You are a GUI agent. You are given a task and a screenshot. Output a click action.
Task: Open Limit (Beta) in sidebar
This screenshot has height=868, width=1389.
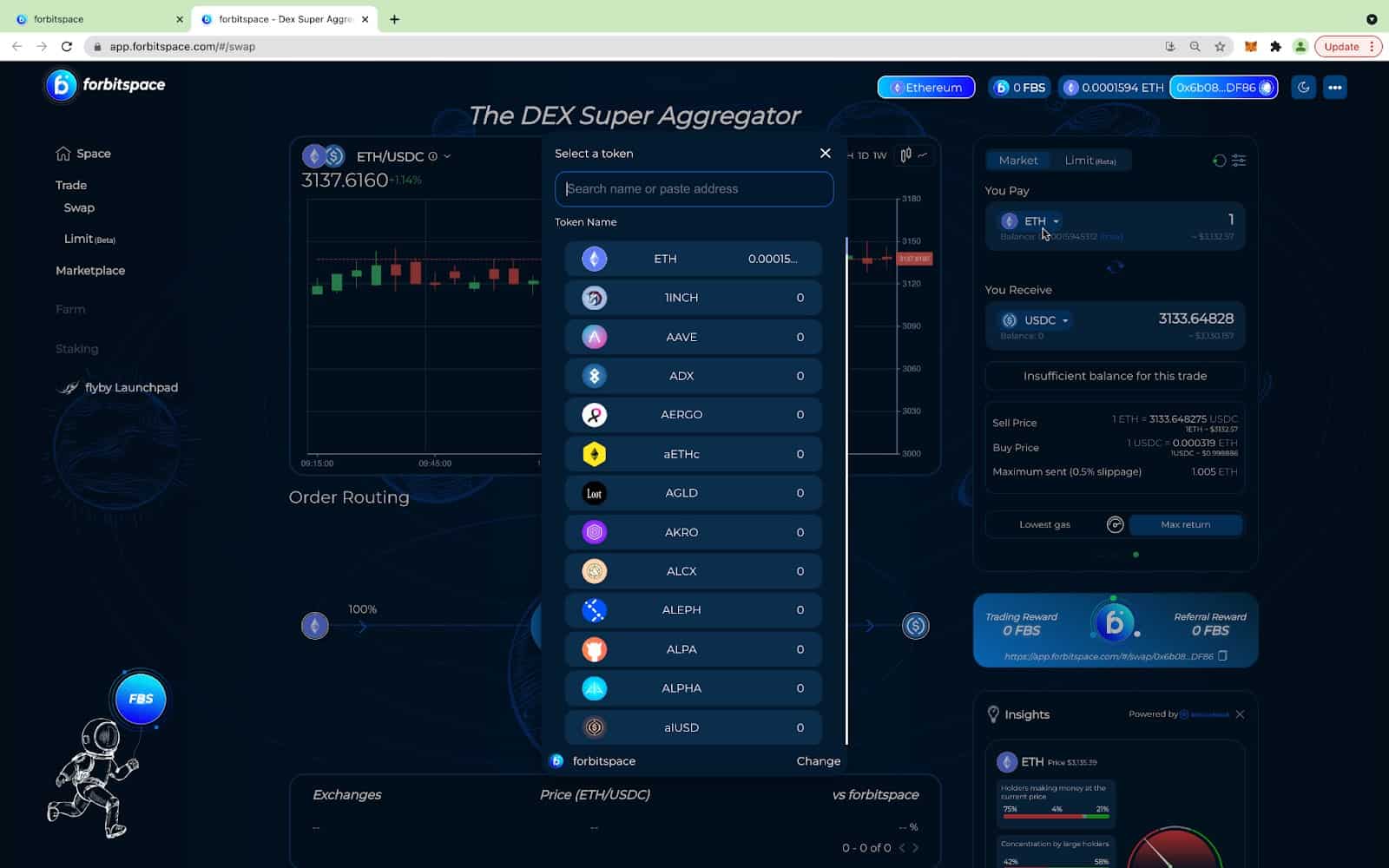point(89,239)
